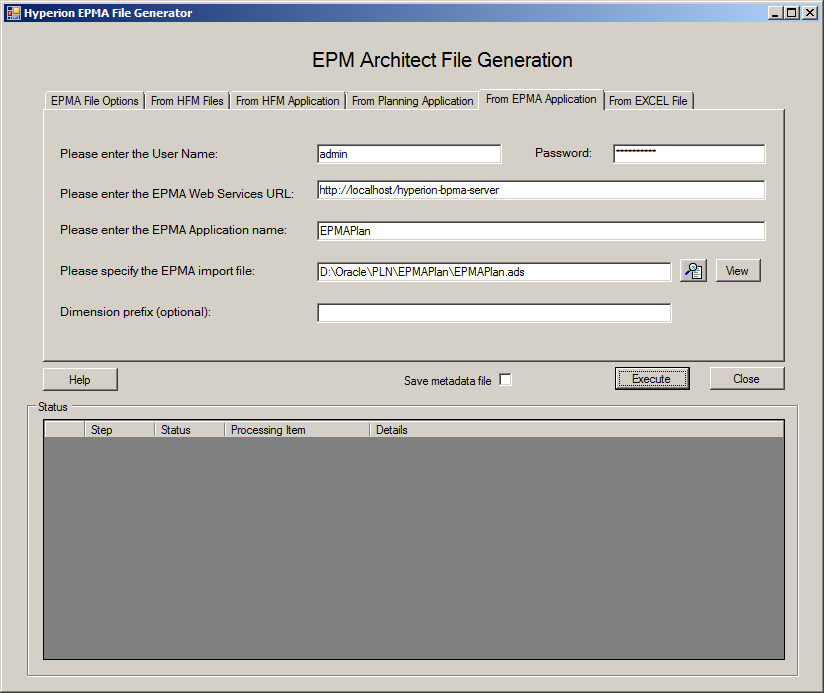Click the Step column header
This screenshot has height=693, width=824.
point(119,430)
